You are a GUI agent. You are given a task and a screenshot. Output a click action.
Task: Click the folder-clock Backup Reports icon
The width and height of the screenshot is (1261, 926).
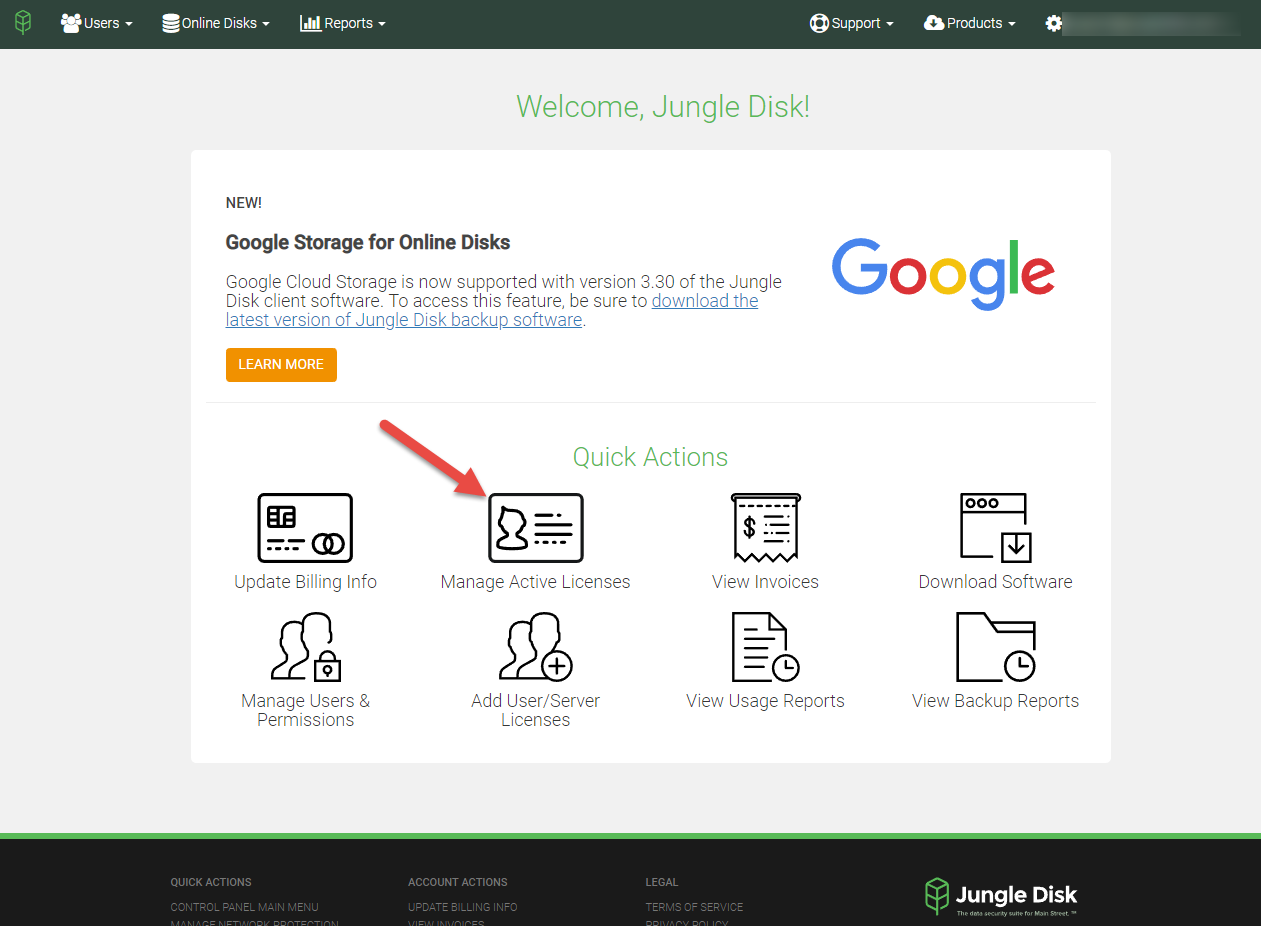click(x=995, y=647)
